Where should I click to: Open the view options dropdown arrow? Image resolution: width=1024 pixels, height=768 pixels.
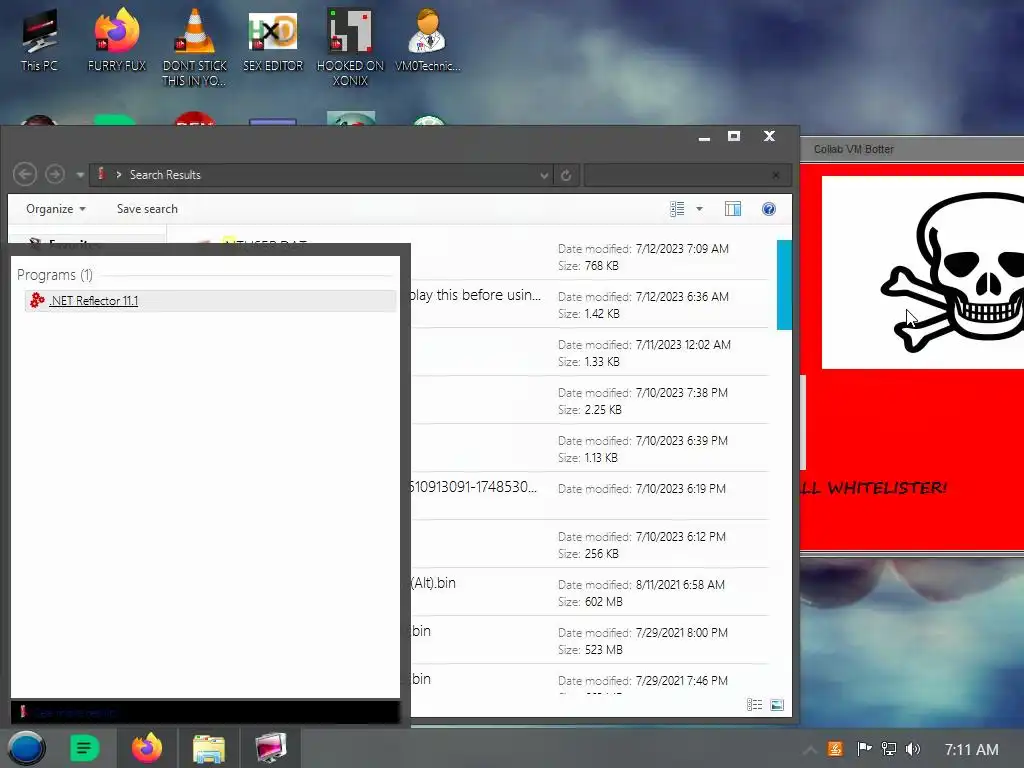click(699, 209)
